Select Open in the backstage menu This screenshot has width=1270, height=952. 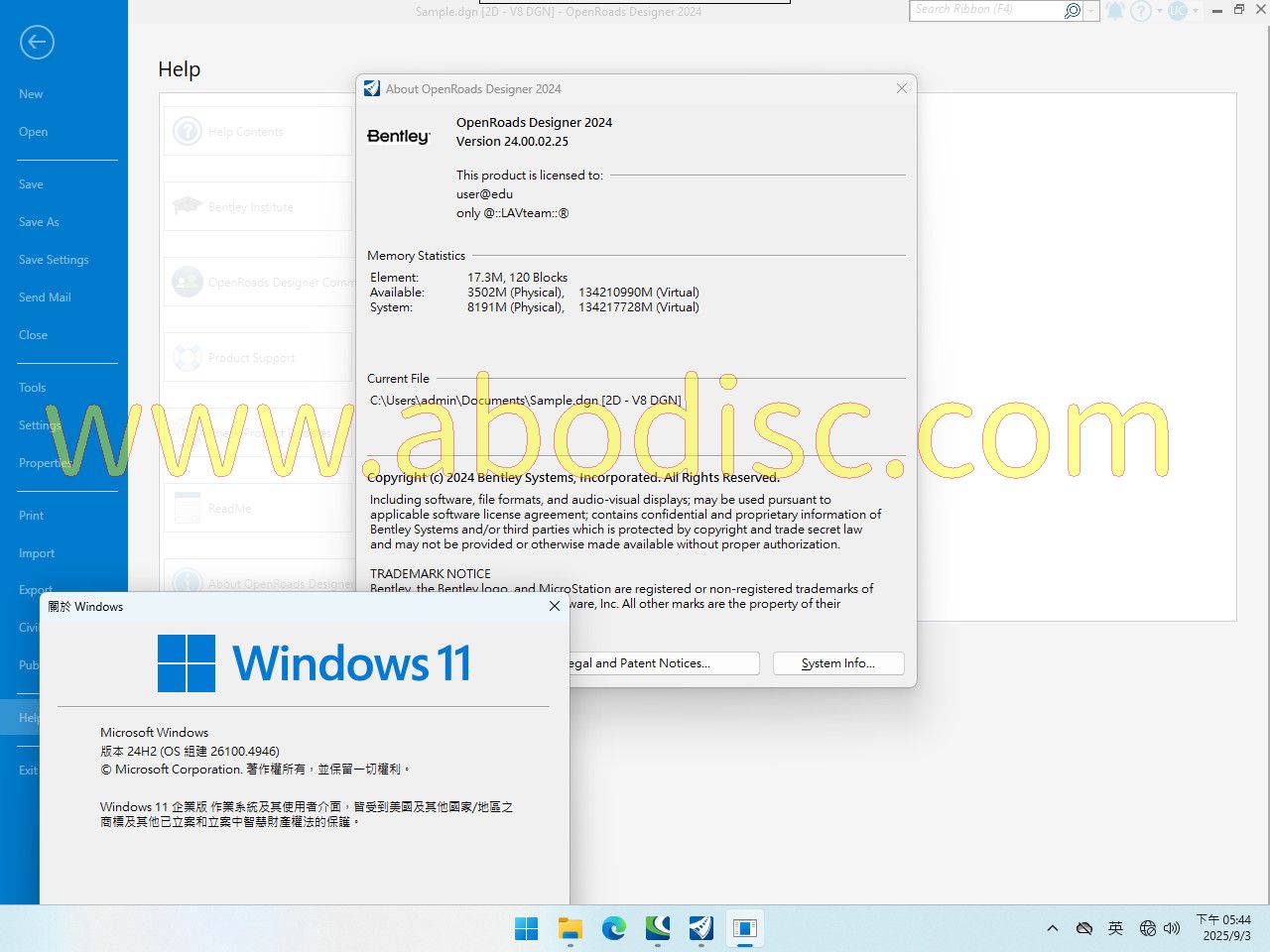click(x=33, y=132)
